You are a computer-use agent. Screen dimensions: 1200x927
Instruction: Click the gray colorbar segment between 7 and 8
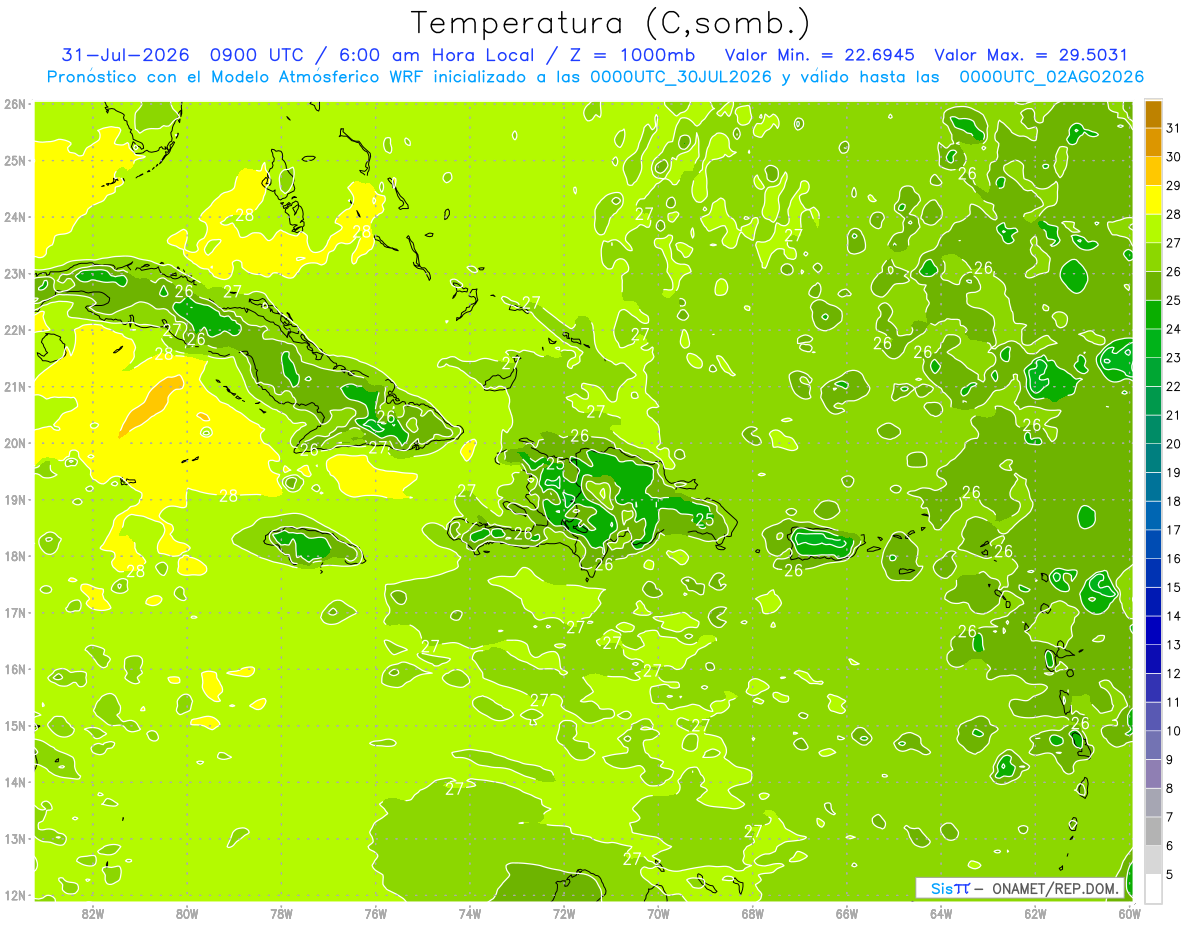coord(1153,802)
